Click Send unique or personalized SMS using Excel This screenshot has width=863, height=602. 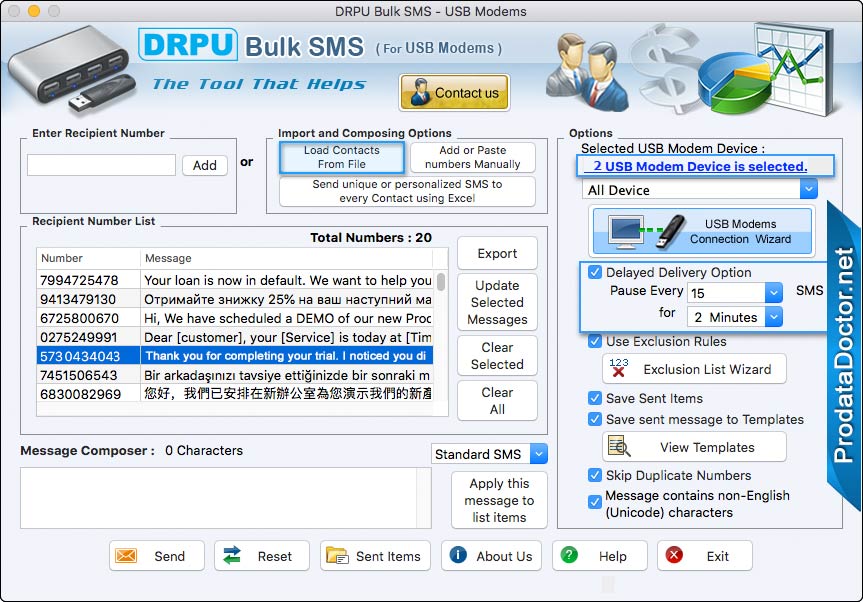[x=407, y=191]
